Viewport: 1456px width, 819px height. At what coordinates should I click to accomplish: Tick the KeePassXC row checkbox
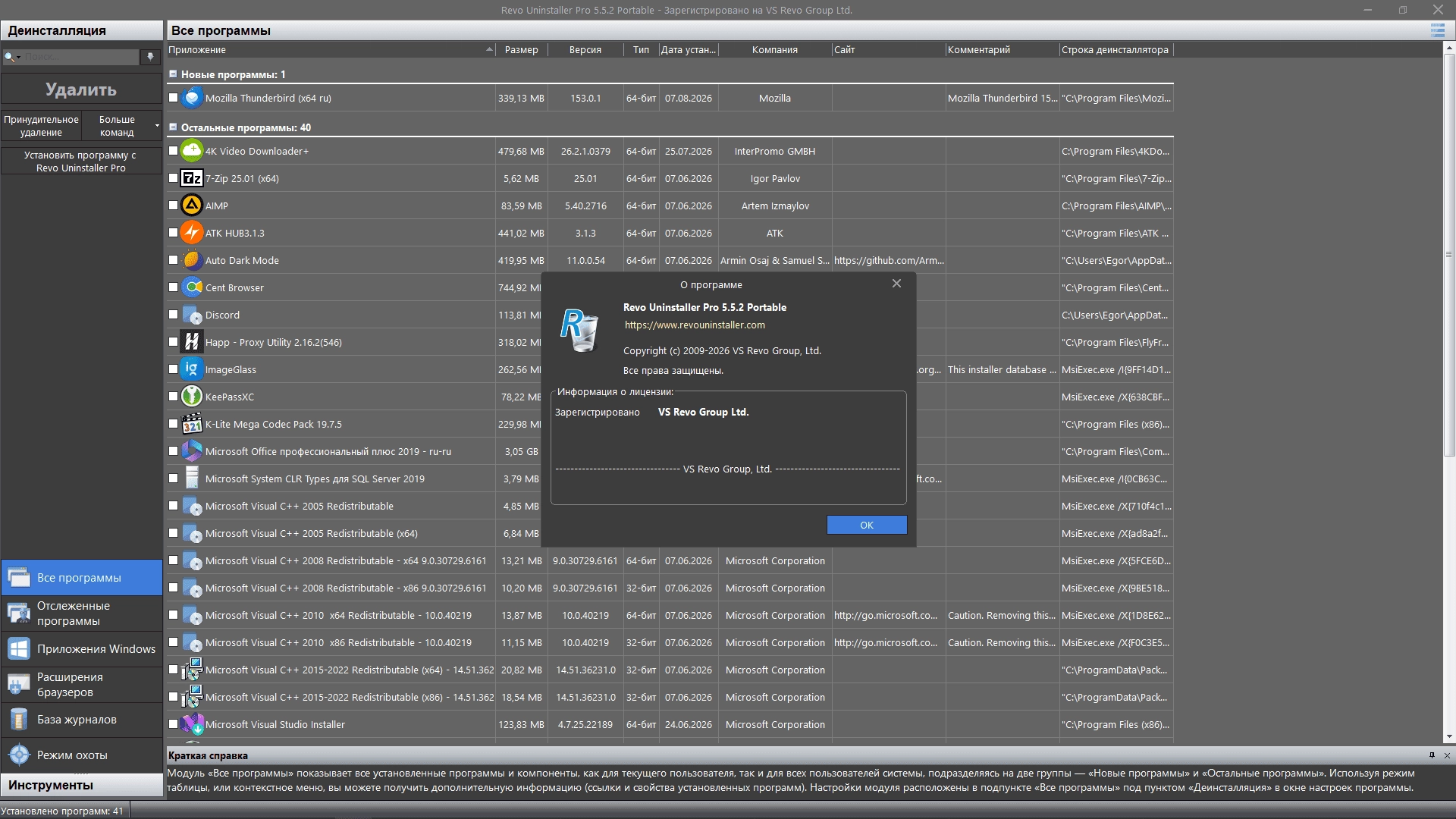(x=173, y=397)
